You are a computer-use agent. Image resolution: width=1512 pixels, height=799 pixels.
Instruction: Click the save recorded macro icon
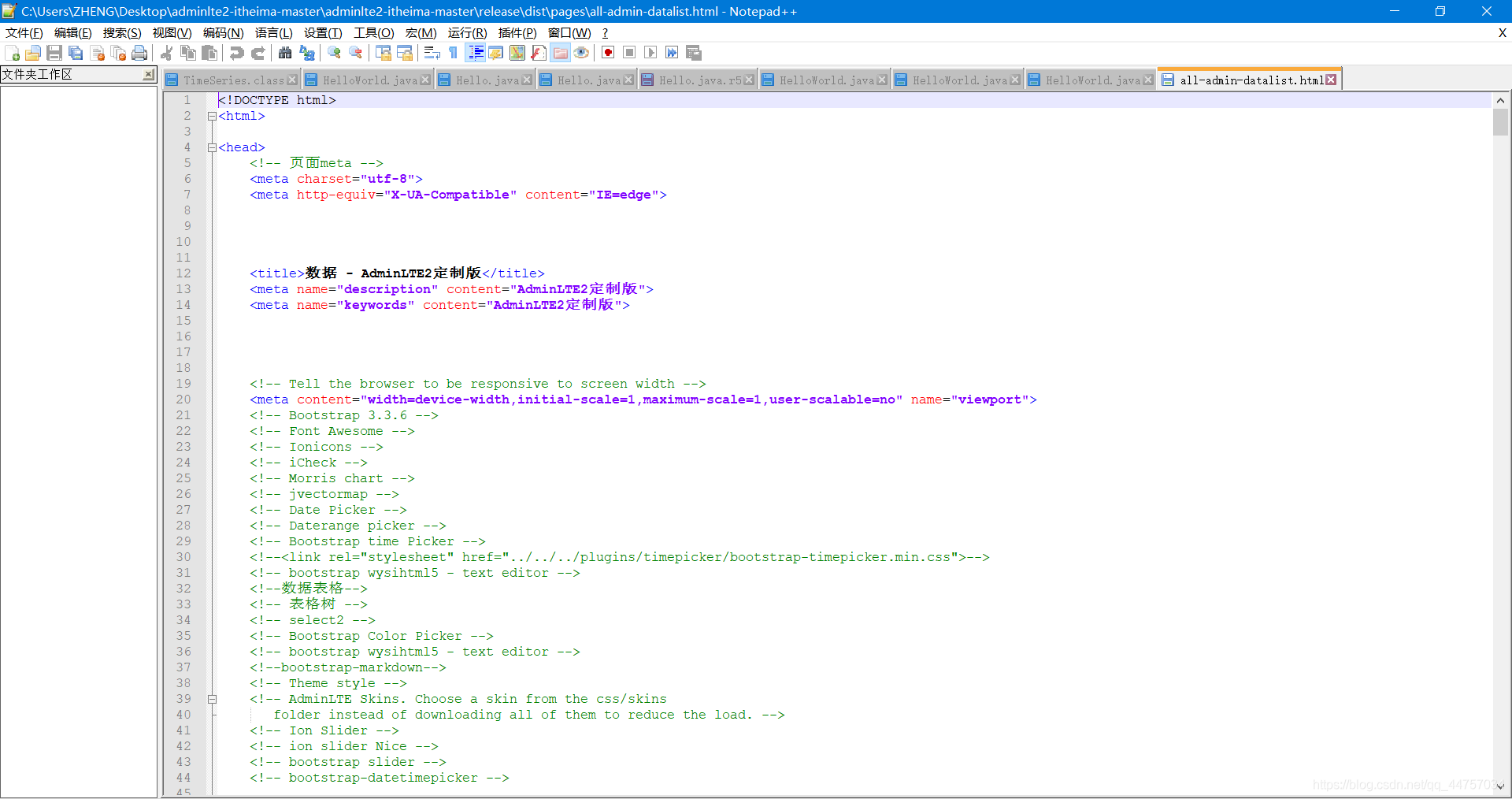[693, 53]
